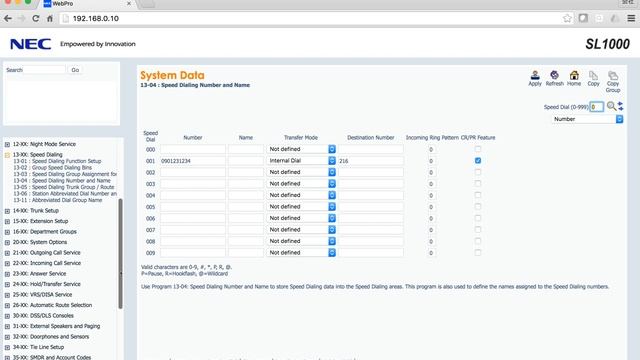
Task: Open Transfer Mode dropdown for speed dial 002
Action: point(301,172)
